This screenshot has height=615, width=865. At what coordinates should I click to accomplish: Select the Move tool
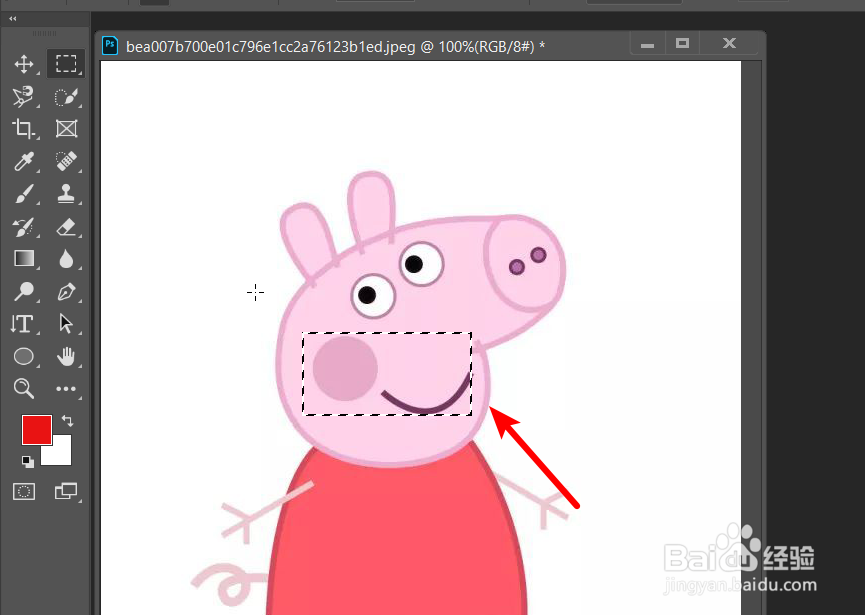click(x=24, y=64)
